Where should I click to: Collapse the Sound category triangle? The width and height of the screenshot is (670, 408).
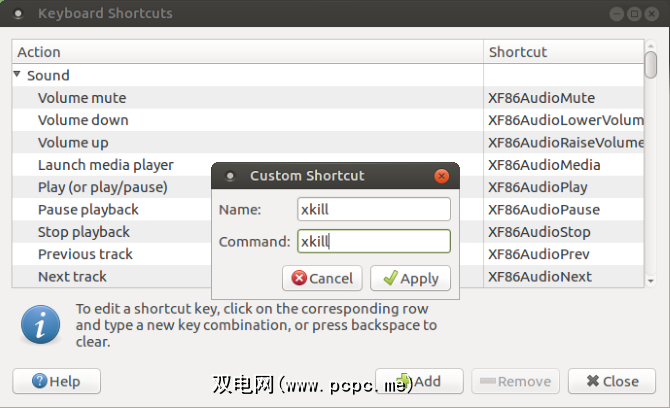(18, 75)
